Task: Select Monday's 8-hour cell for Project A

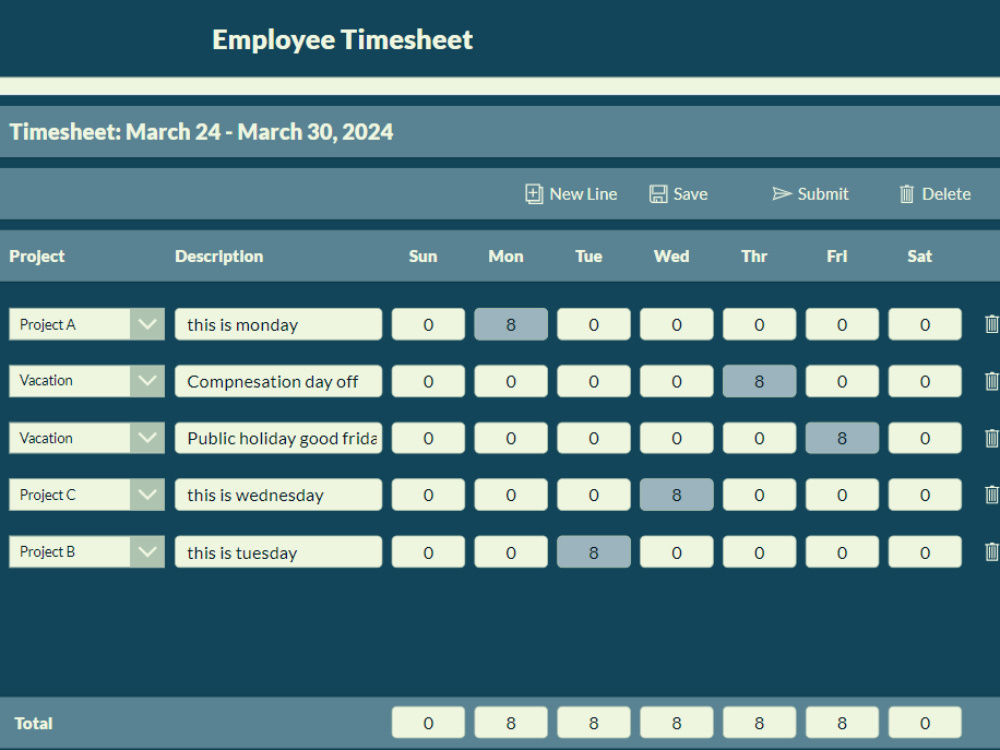Action: pyautogui.click(x=510, y=324)
